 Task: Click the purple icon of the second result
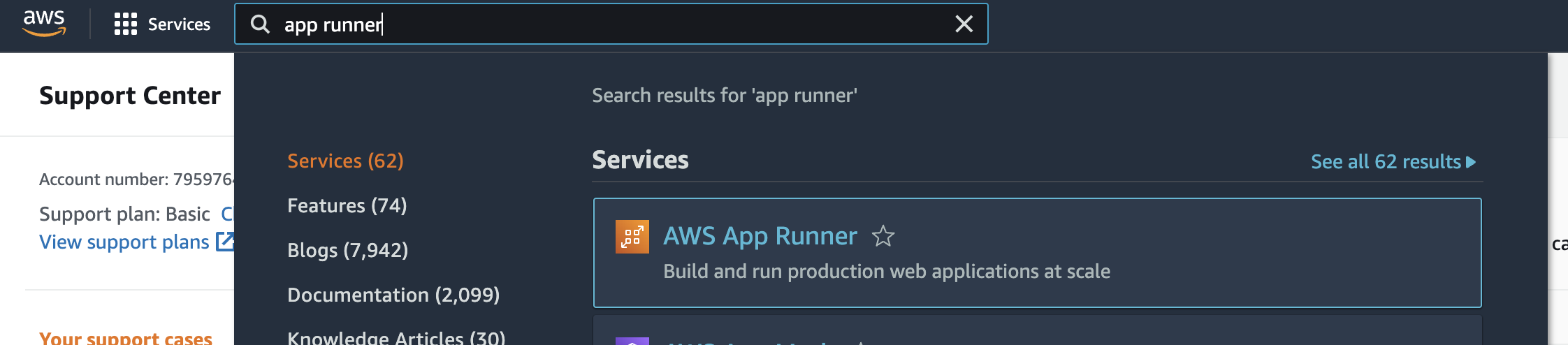click(x=632, y=341)
